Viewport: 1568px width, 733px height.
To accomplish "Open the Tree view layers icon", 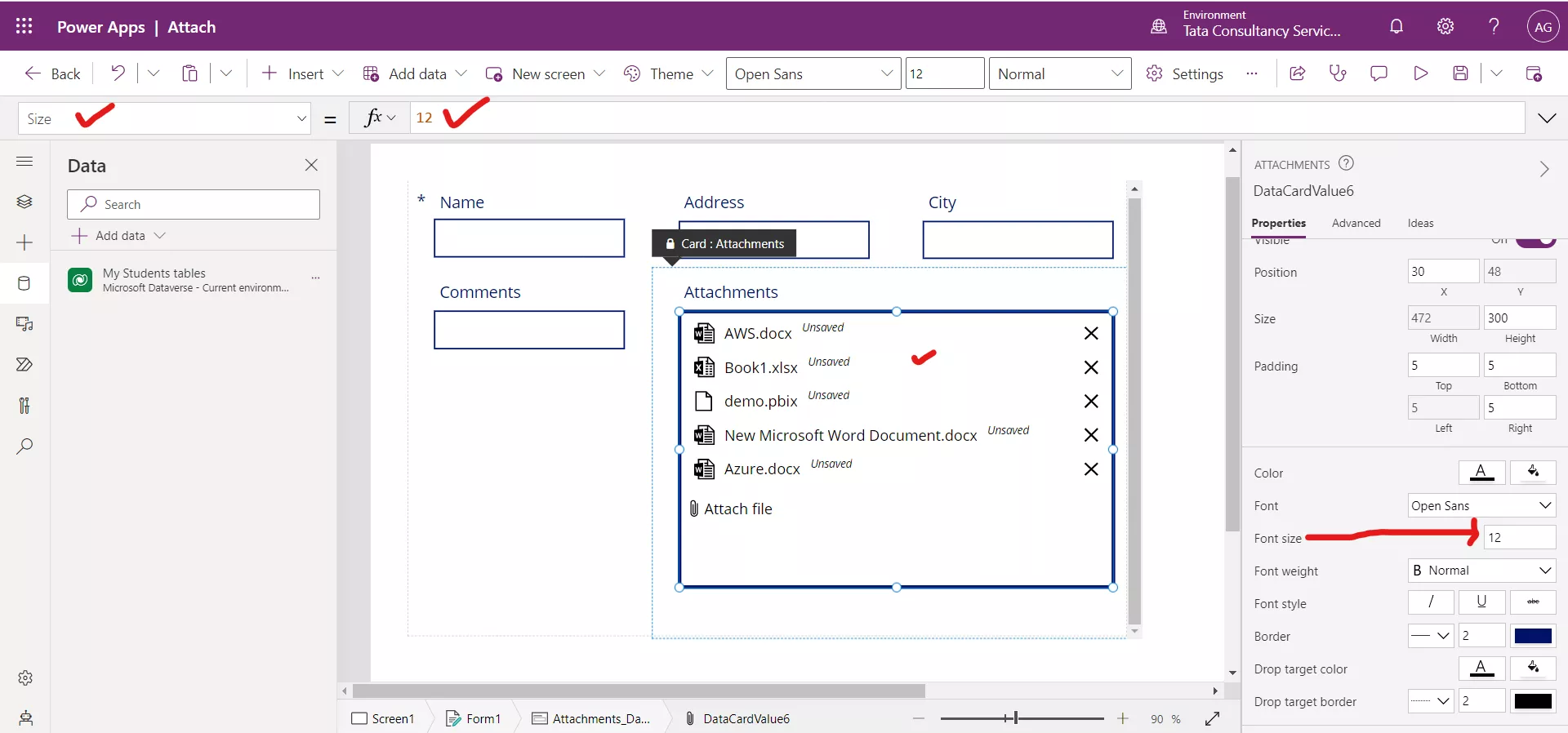I will point(24,202).
